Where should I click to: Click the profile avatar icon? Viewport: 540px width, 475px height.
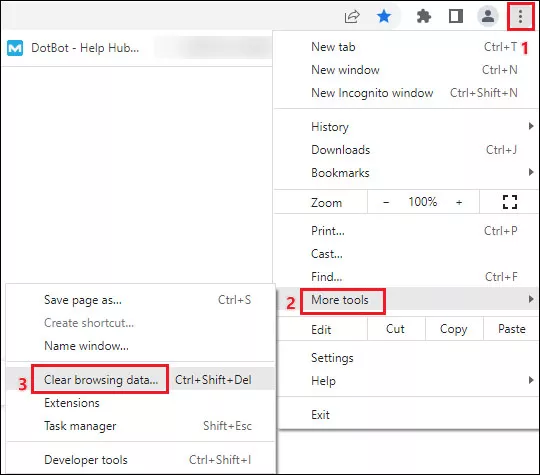[488, 16]
